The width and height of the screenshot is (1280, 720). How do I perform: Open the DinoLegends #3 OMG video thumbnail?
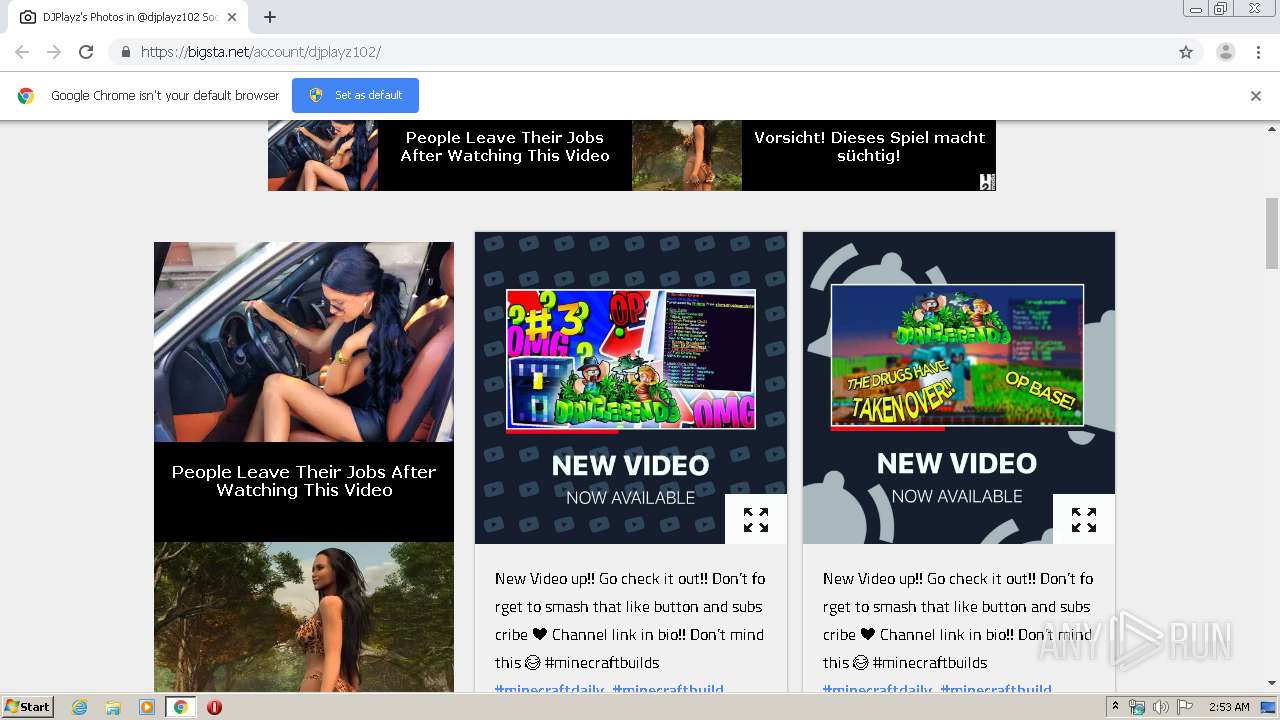point(631,359)
